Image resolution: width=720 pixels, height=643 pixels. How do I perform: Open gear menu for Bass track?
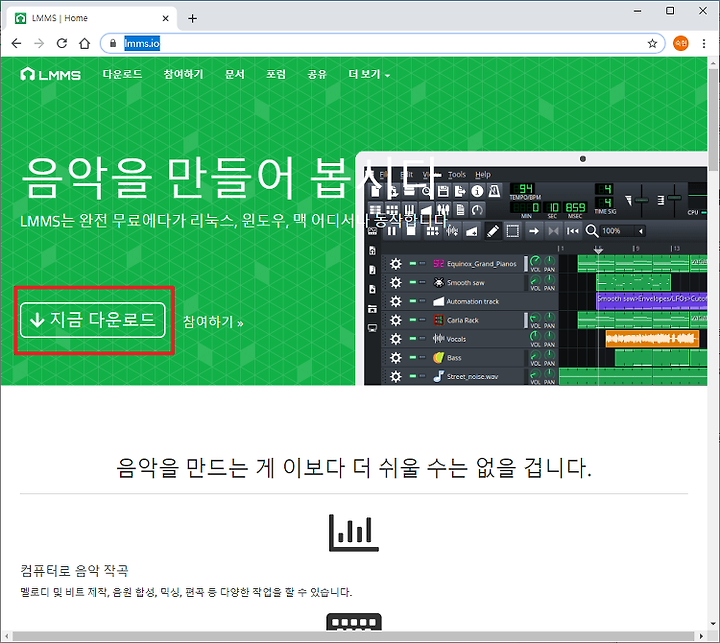pyautogui.click(x=395, y=357)
